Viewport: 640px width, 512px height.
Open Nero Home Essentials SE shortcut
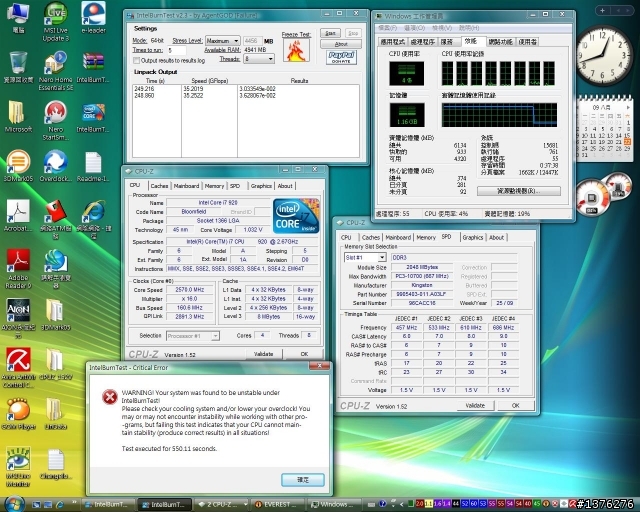tap(56, 71)
